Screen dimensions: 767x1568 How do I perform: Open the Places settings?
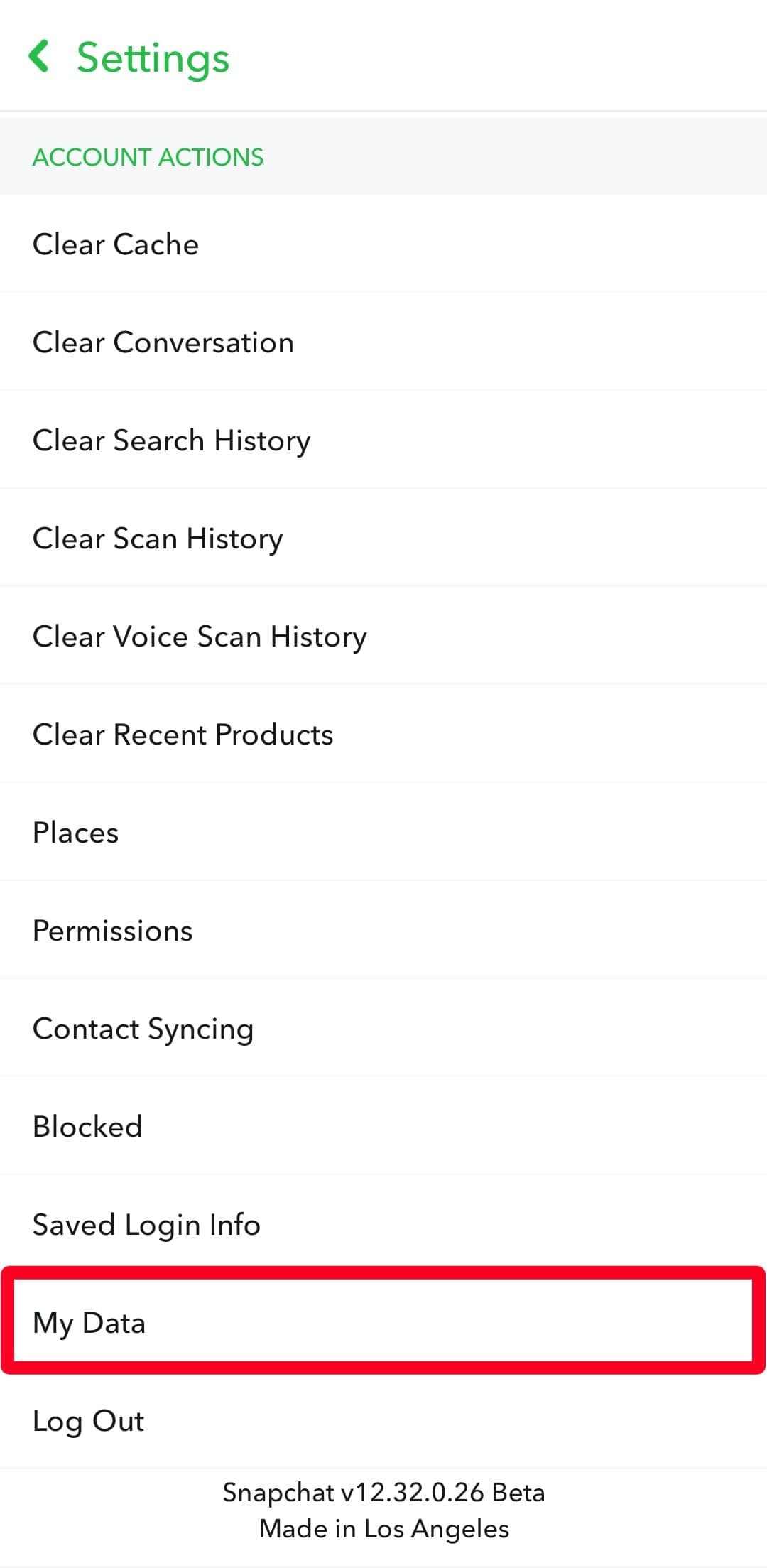[76, 833]
